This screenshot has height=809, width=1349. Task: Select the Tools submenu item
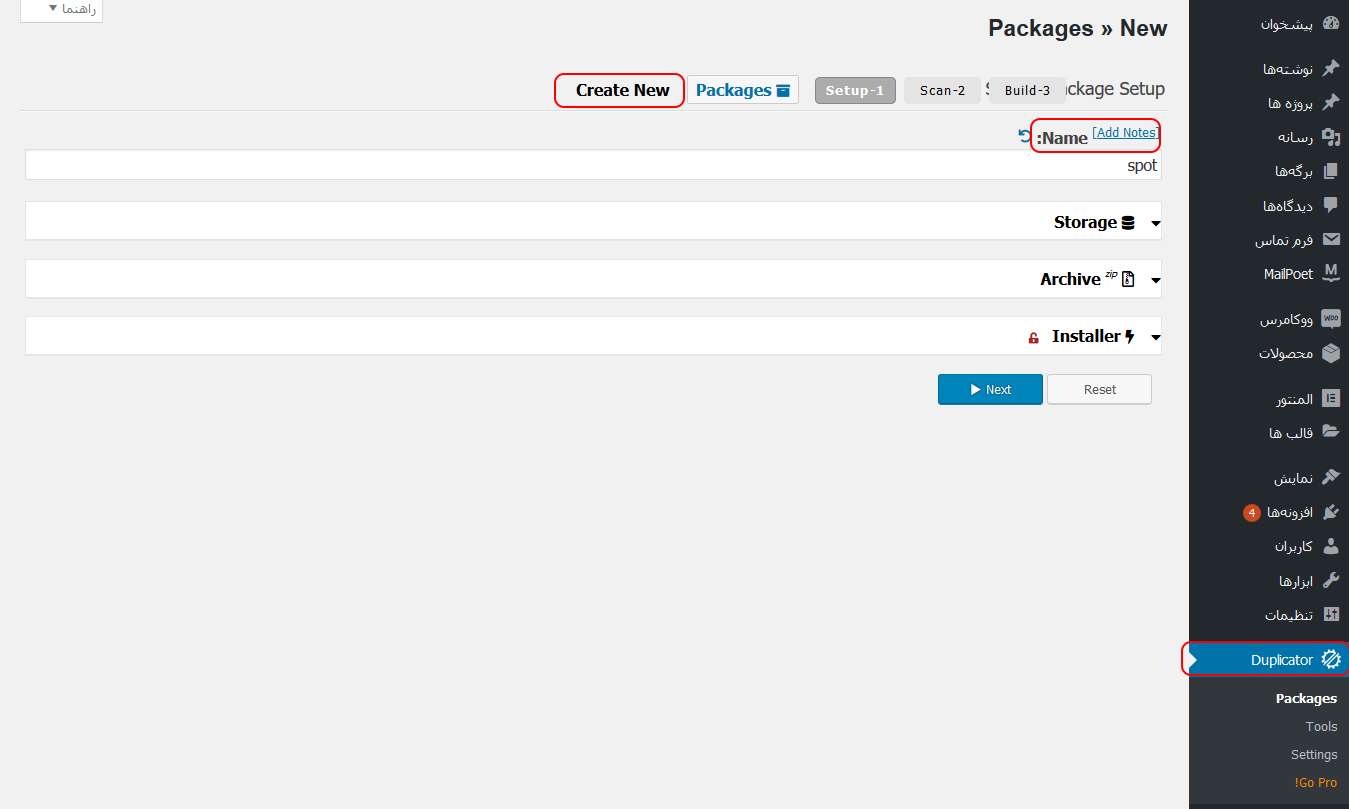pyautogui.click(x=1321, y=727)
